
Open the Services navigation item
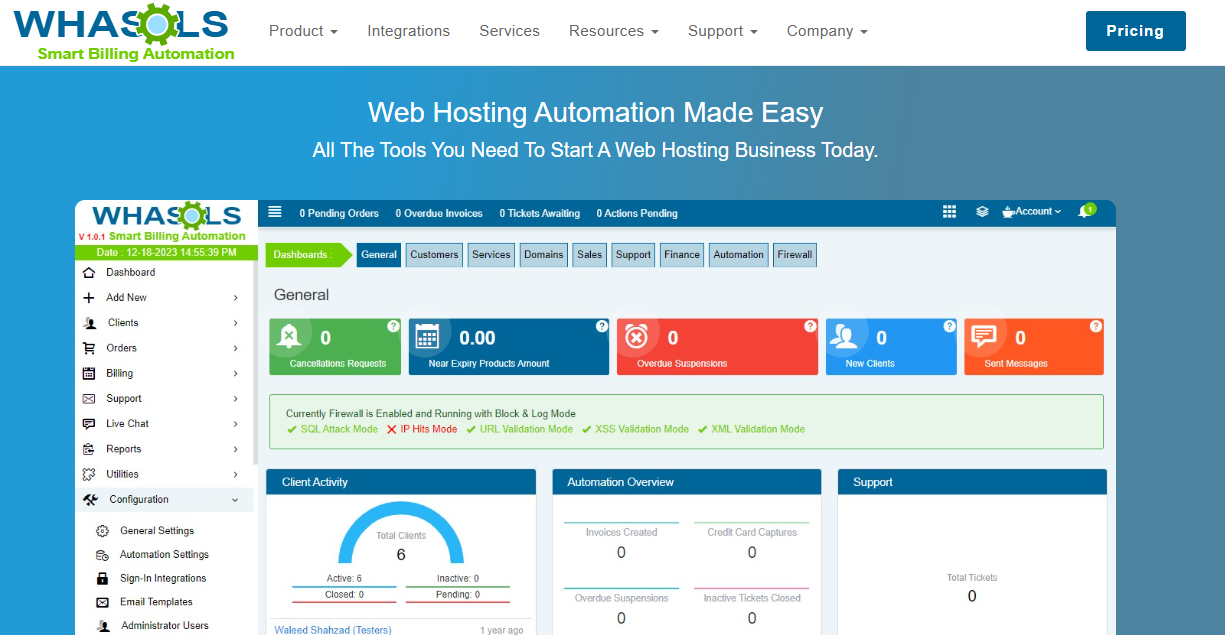coord(509,31)
